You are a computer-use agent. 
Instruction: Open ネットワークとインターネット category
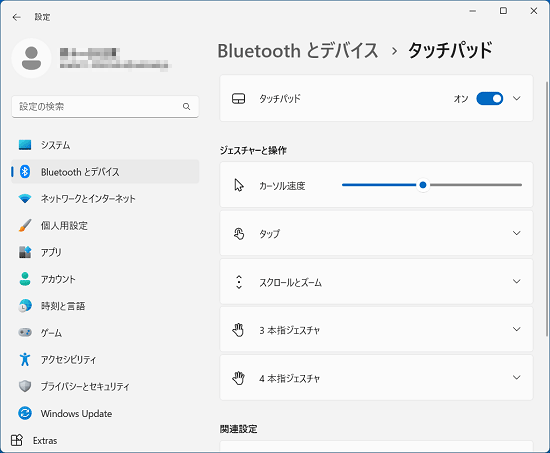105,199
